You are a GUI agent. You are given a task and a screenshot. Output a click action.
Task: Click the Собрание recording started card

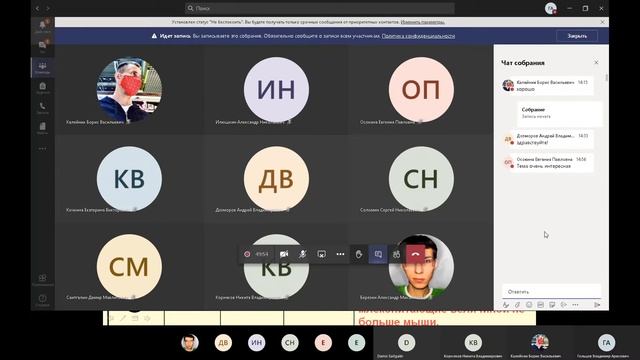(x=560, y=113)
